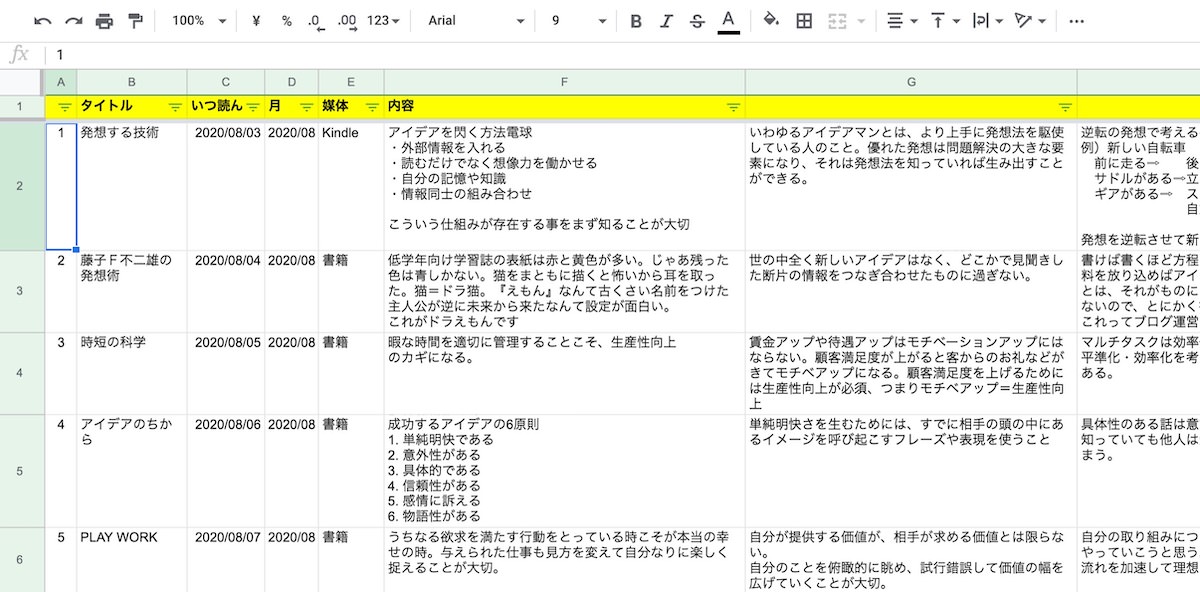Select cell starting with いわゆるアイデアマンとは
Viewport: 1200px width, 592px height.
click(911, 186)
